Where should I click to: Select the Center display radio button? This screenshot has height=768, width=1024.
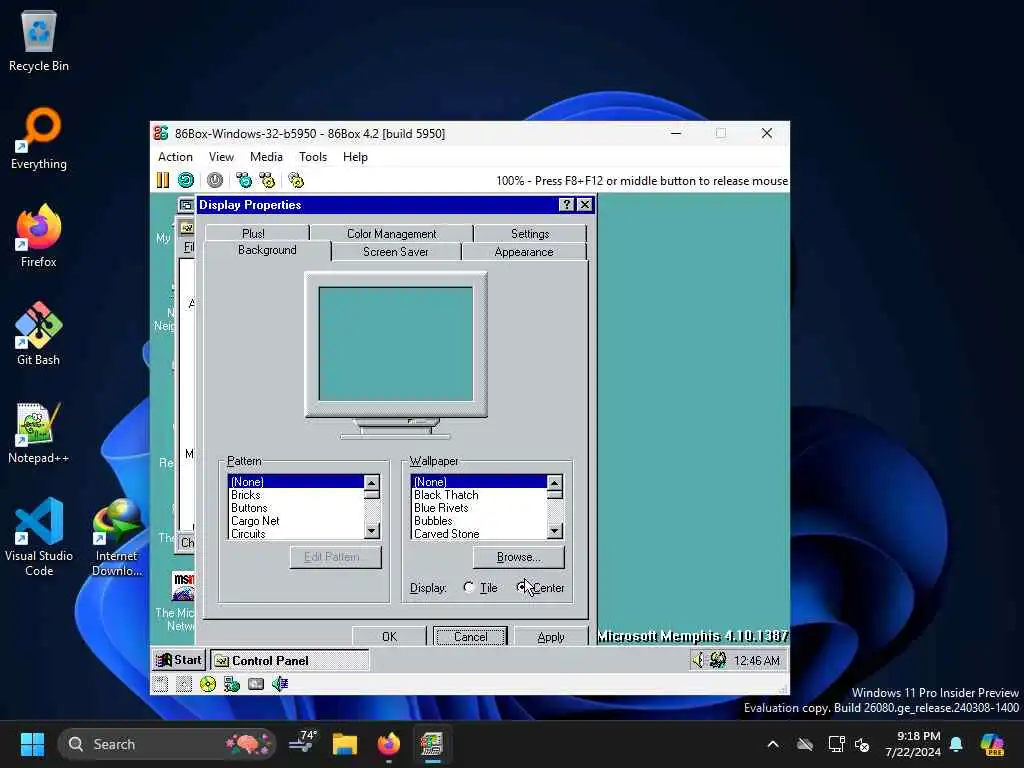pyautogui.click(x=521, y=587)
